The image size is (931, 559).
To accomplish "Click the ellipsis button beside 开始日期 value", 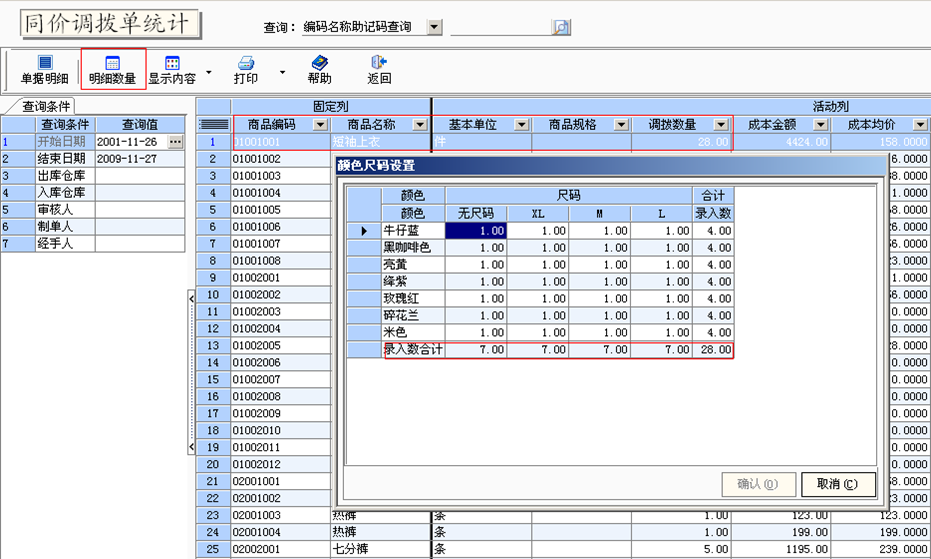I will 176,142.
